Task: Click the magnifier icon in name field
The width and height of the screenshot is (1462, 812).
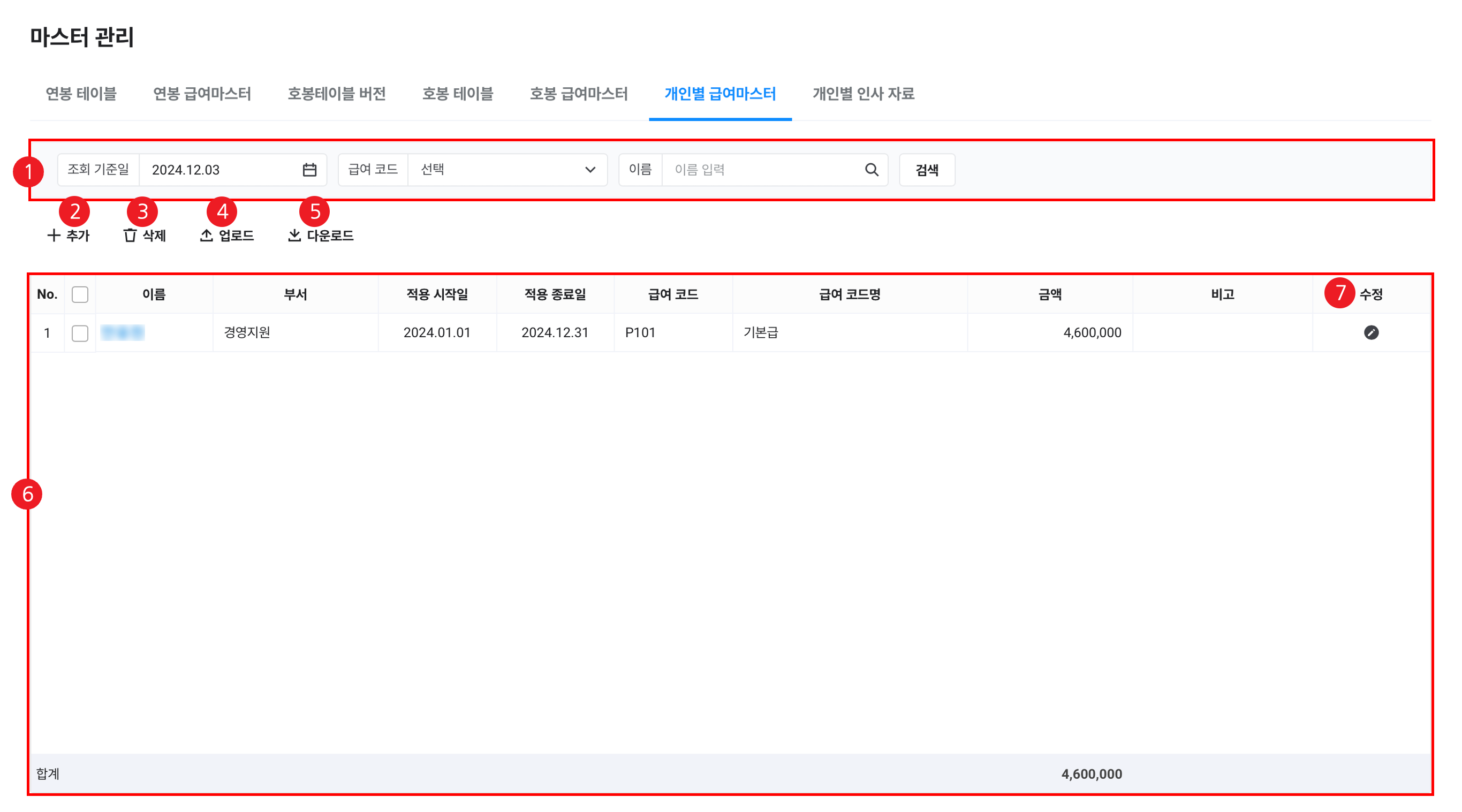Action: click(x=871, y=170)
